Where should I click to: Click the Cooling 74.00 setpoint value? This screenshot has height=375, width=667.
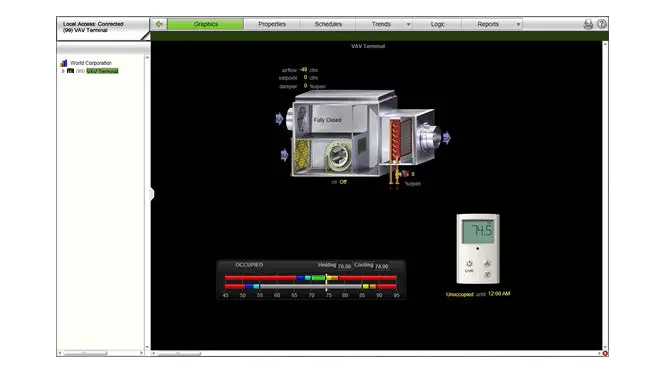(x=381, y=266)
